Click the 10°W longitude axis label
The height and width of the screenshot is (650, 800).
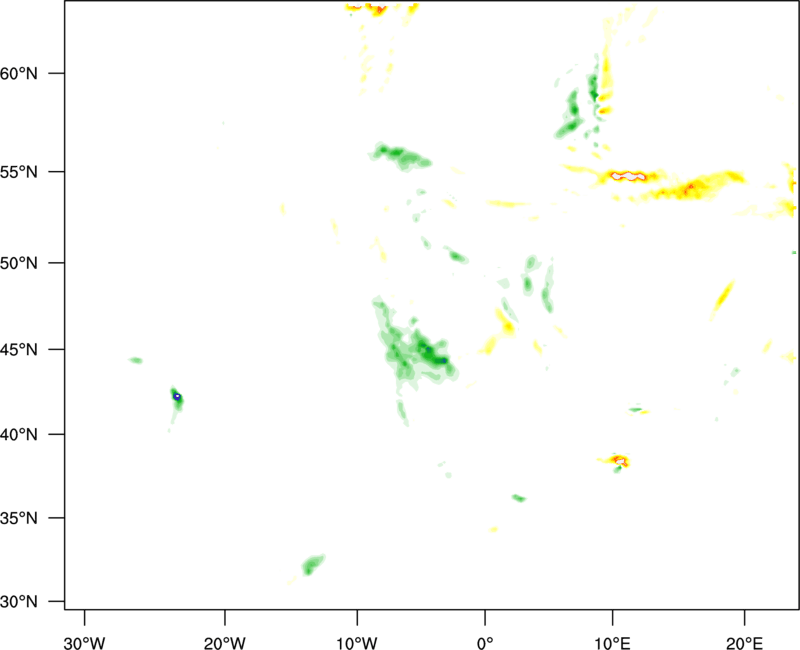[357, 643]
